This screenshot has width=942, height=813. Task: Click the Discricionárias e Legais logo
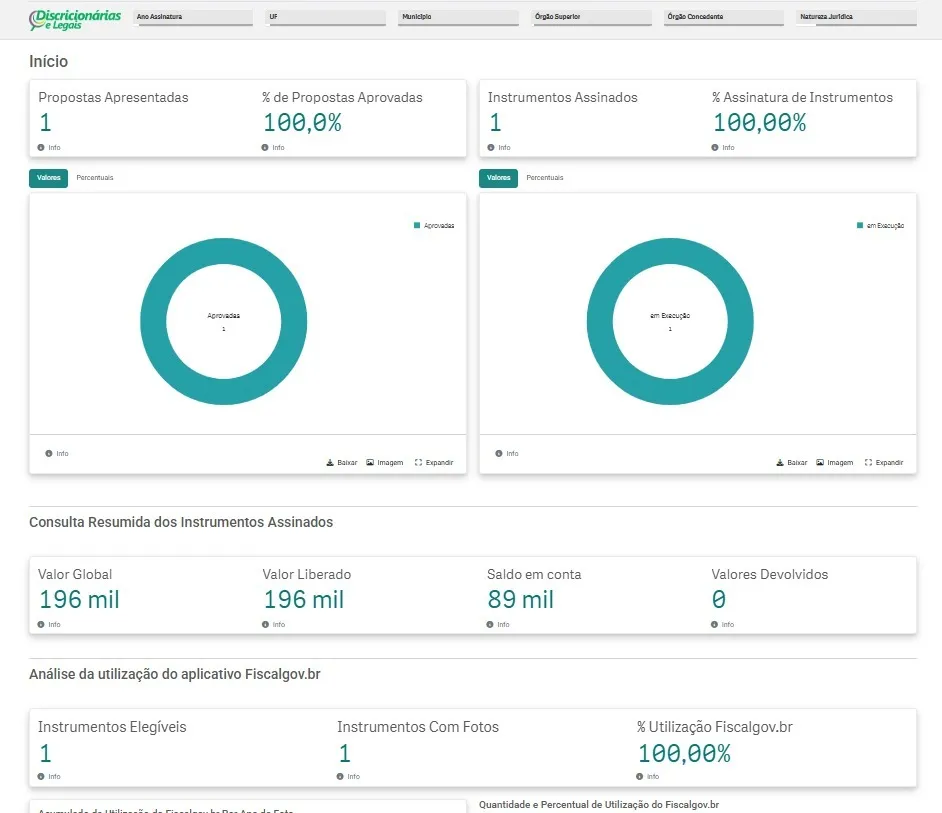click(x=75, y=19)
